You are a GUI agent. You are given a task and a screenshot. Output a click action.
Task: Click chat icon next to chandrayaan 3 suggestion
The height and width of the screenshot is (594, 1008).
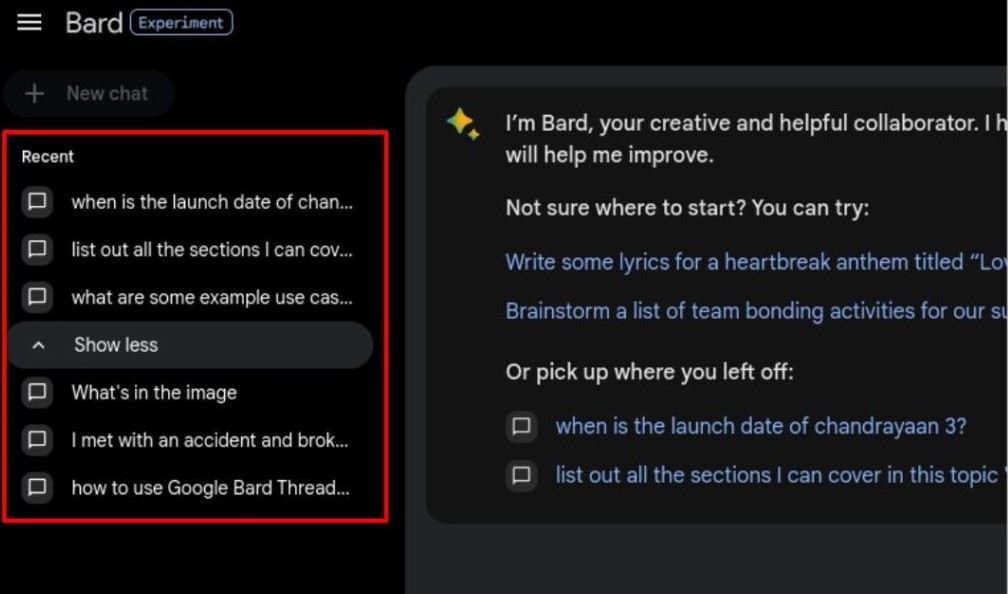tap(521, 426)
